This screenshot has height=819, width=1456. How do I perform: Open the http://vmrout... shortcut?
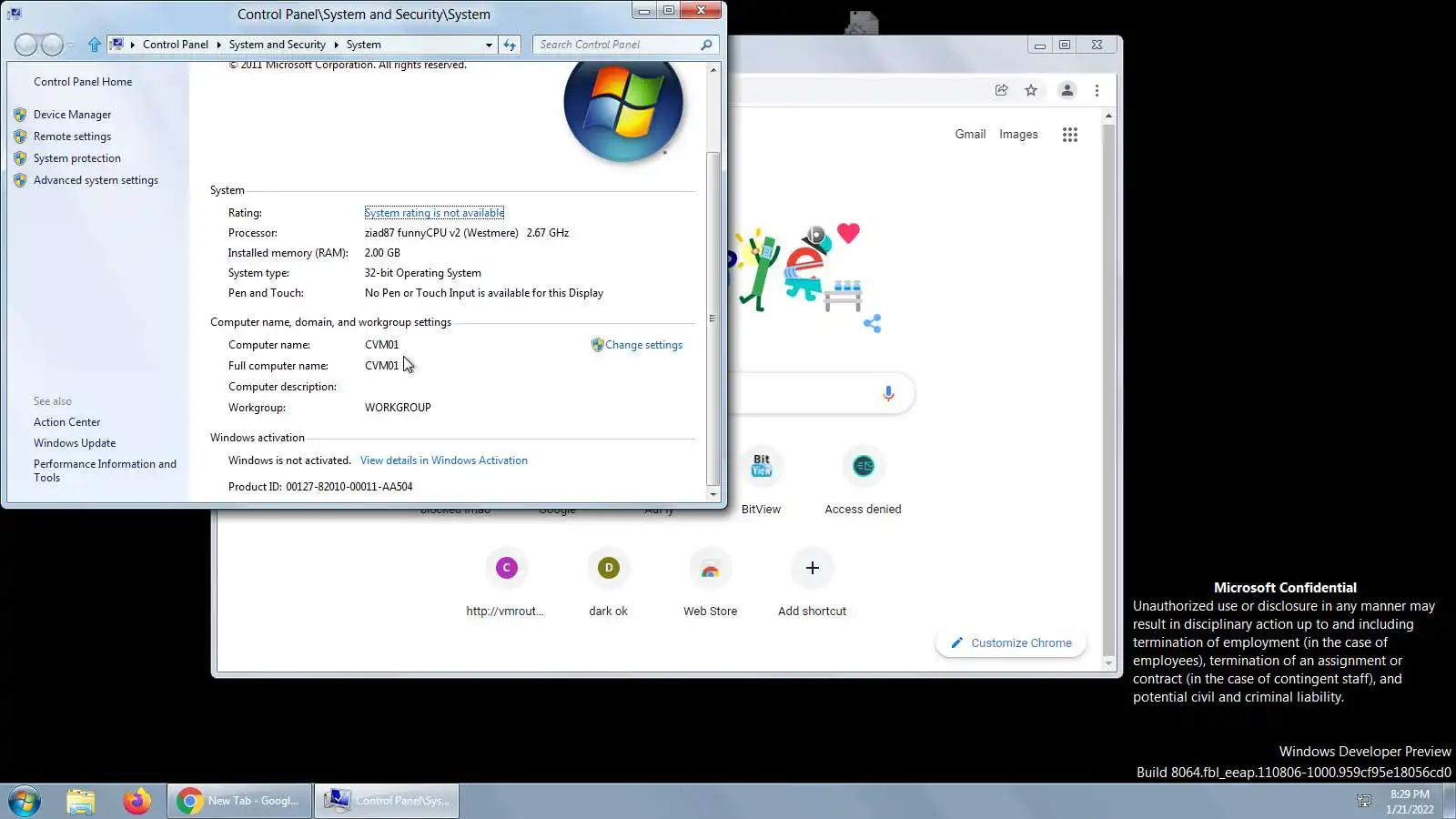(506, 583)
